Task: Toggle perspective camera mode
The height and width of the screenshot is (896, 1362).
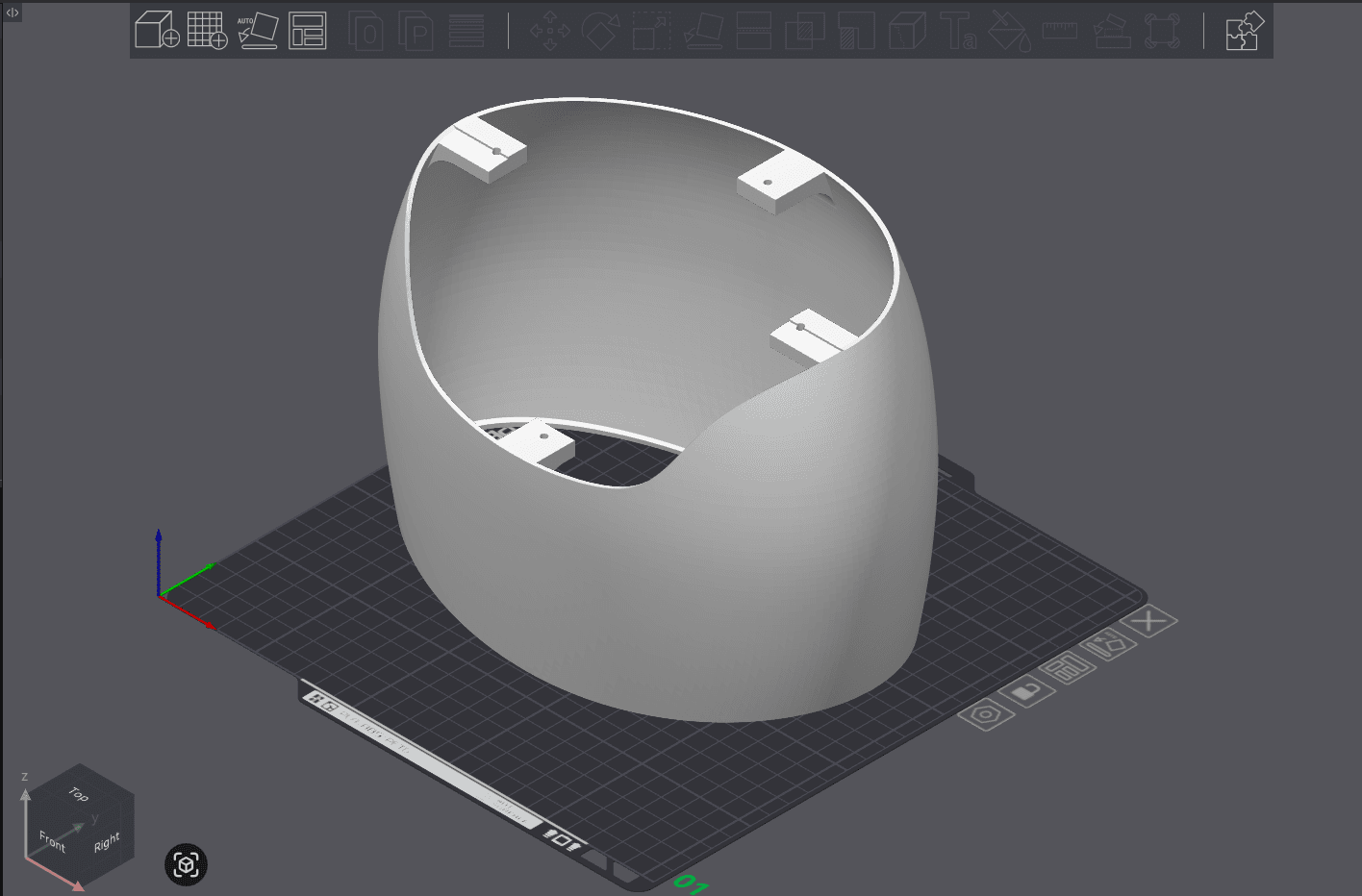Action: click(186, 865)
